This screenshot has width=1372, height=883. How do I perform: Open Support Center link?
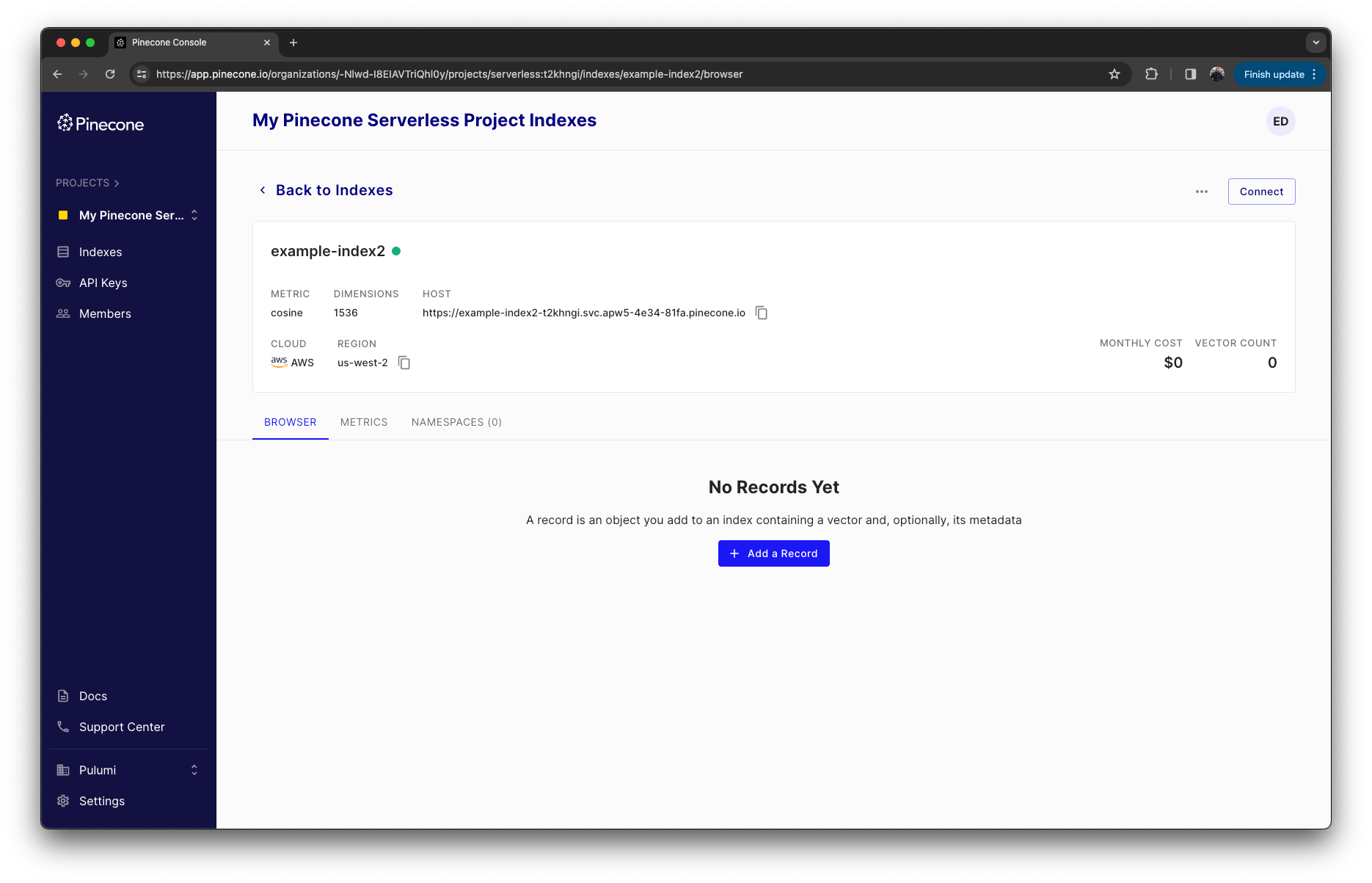tap(122, 727)
